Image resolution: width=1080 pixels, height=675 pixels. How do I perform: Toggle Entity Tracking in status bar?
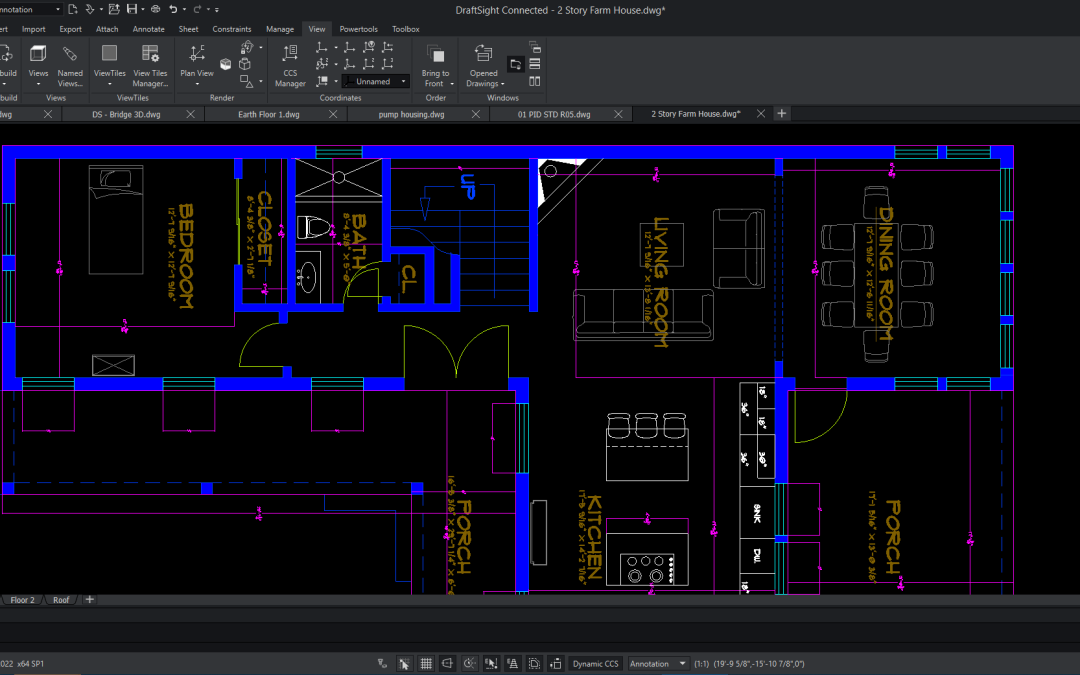[x=512, y=664]
